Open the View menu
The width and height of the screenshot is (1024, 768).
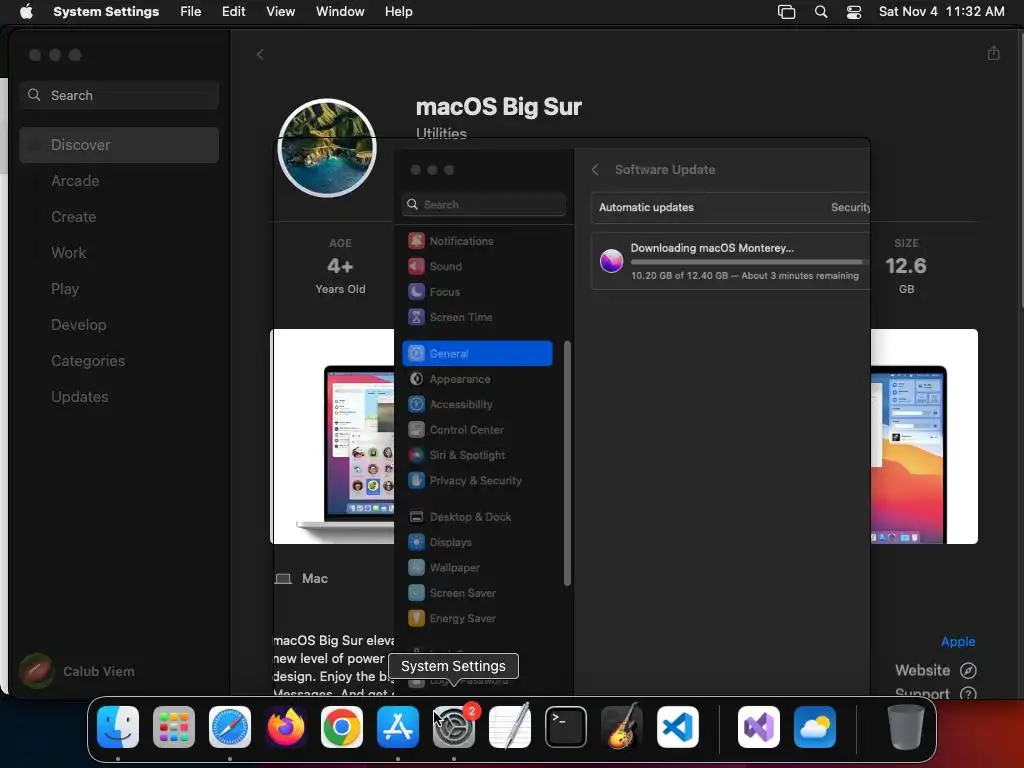tap(280, 11)
